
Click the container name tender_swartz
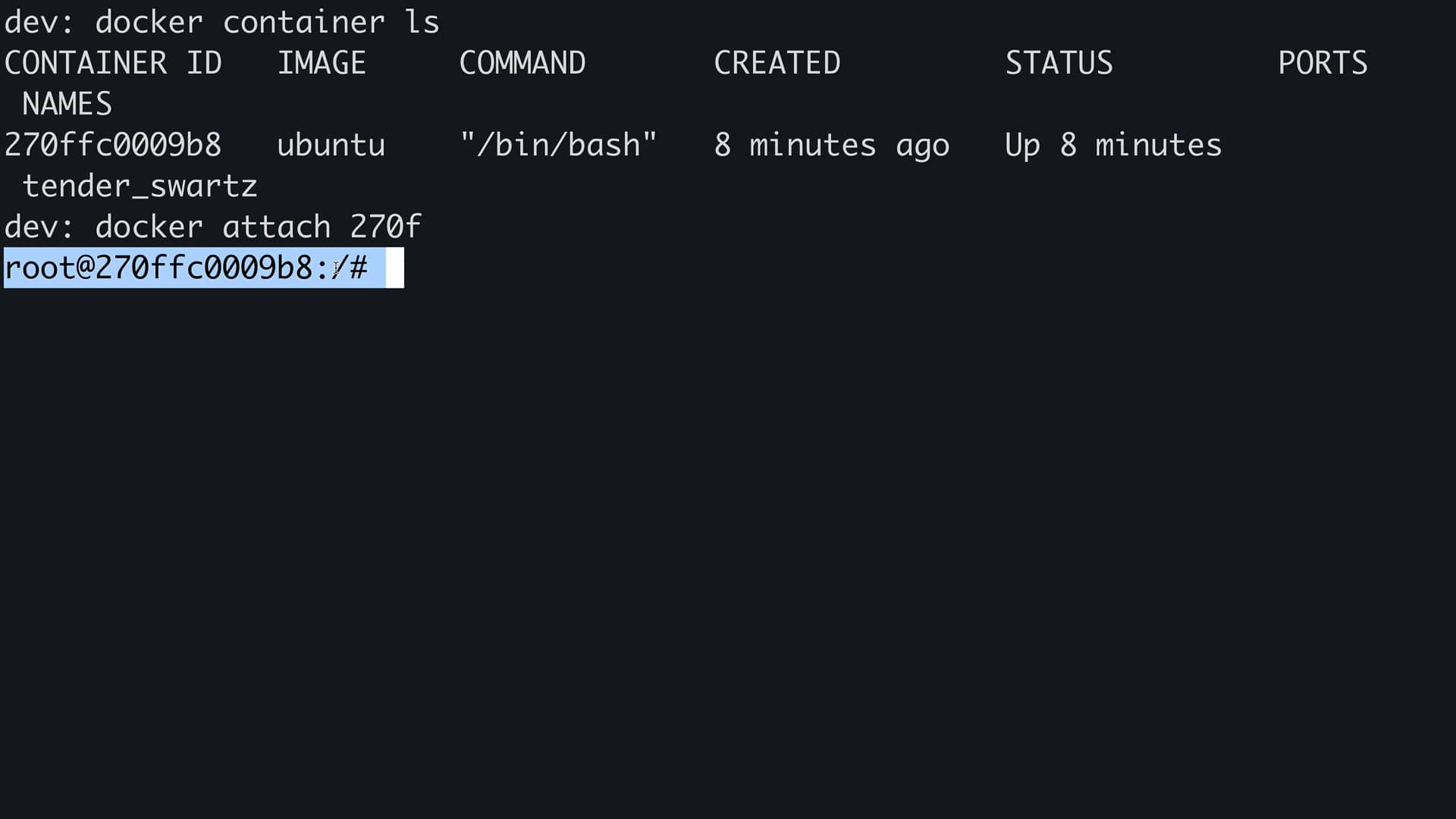tap(139, 186)
